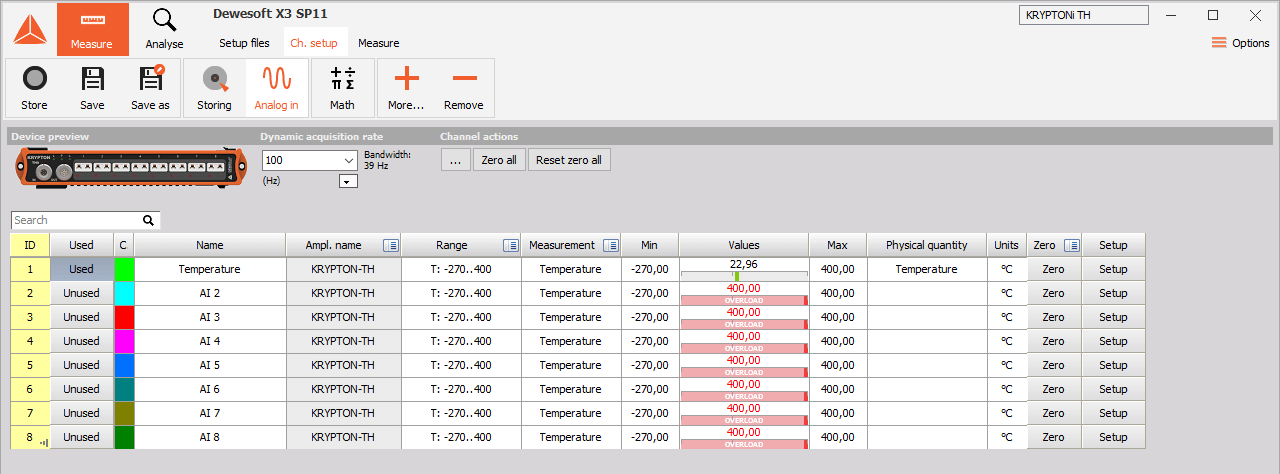Click Physical quantity cell Temperature in row 1
1280x474 pixels.
pos(927,269)
